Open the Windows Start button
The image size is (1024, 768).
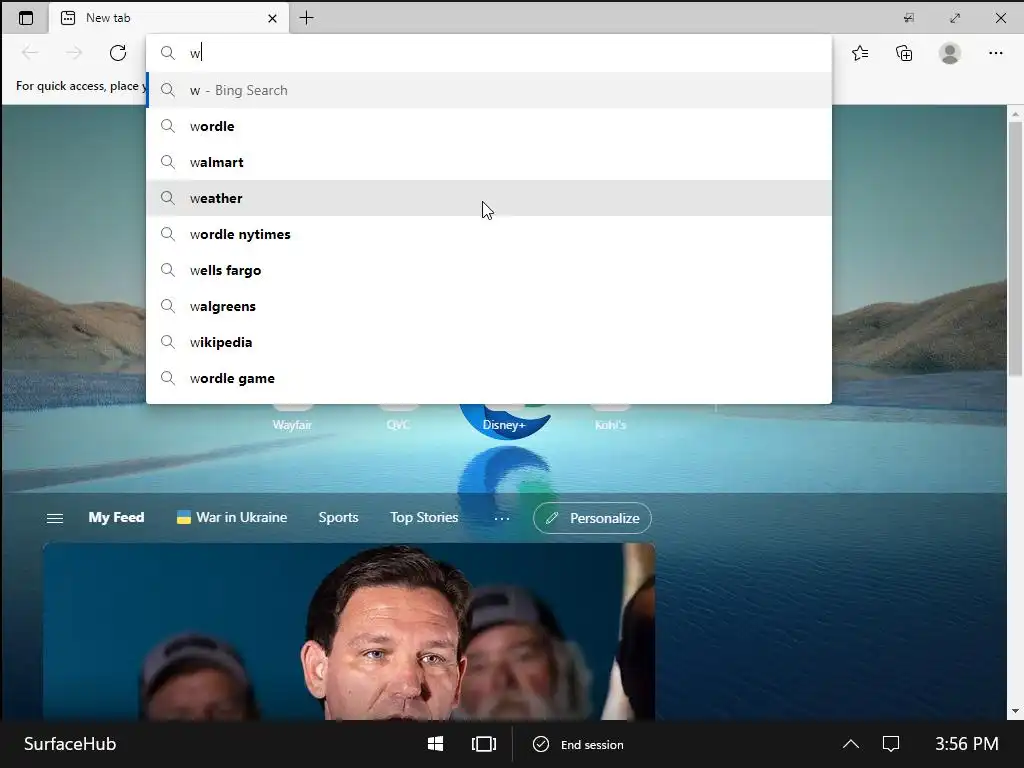pos(435,744)
